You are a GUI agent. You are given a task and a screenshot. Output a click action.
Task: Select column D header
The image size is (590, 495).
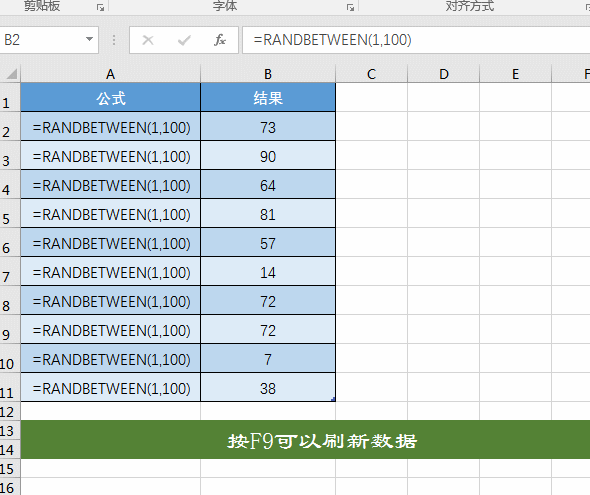click(444, 74)
